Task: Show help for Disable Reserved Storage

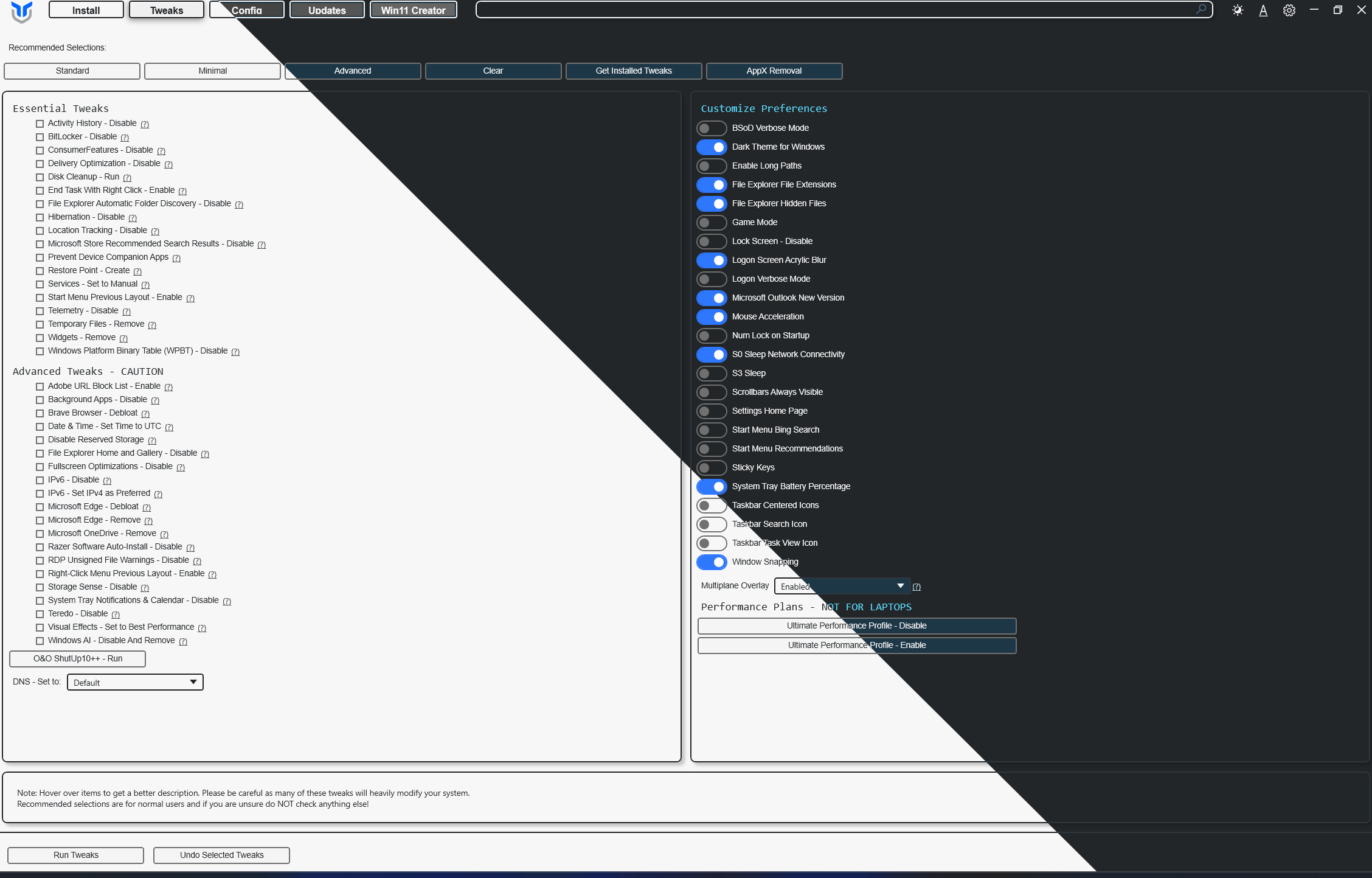Action: pos(152,441)
